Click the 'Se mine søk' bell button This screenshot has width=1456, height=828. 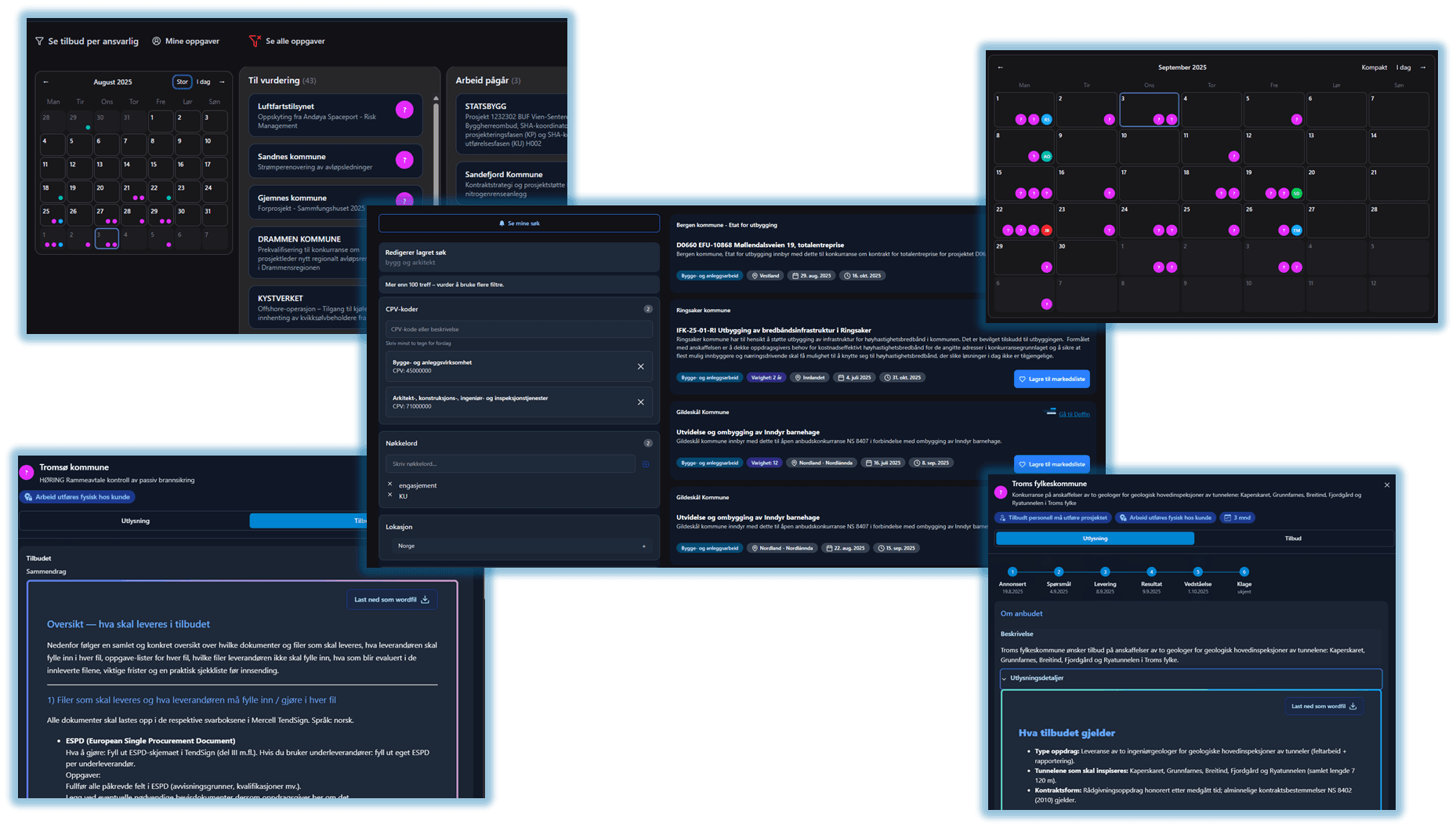(519, 223)
